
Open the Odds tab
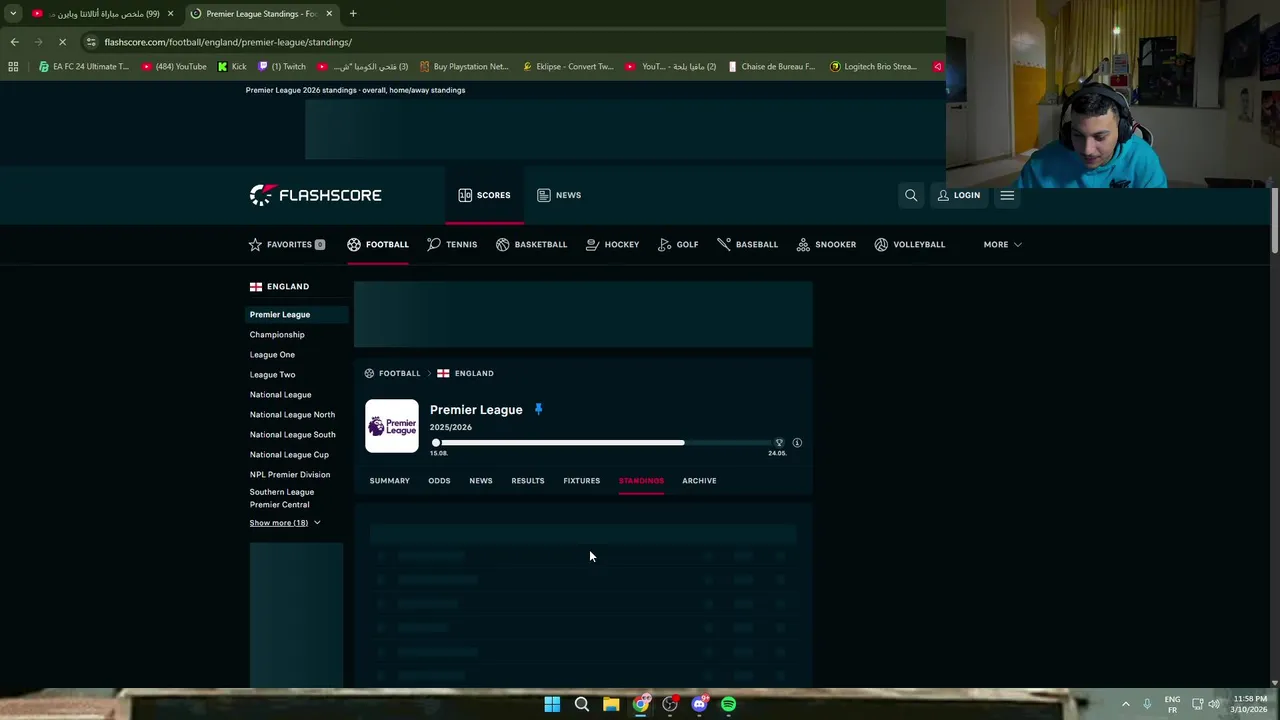point(439,481)
